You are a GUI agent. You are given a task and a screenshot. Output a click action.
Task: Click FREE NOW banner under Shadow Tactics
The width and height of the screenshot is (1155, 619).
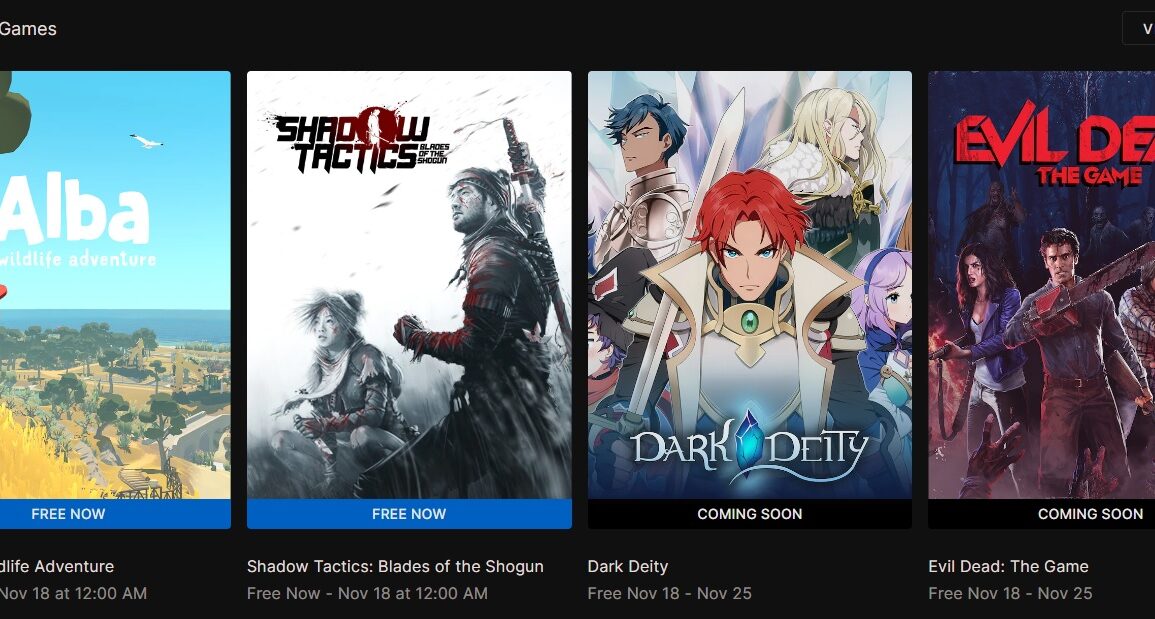409,514
